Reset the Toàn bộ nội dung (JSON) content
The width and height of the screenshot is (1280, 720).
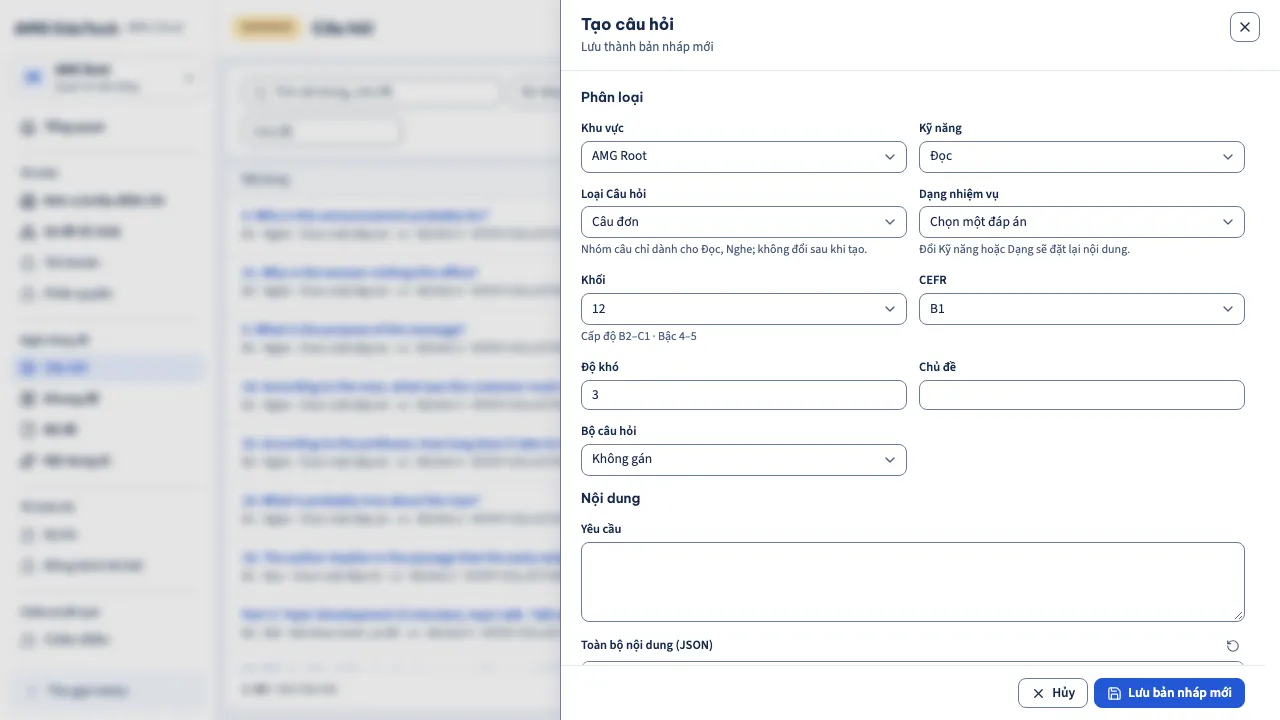(x=1232, y=646)
